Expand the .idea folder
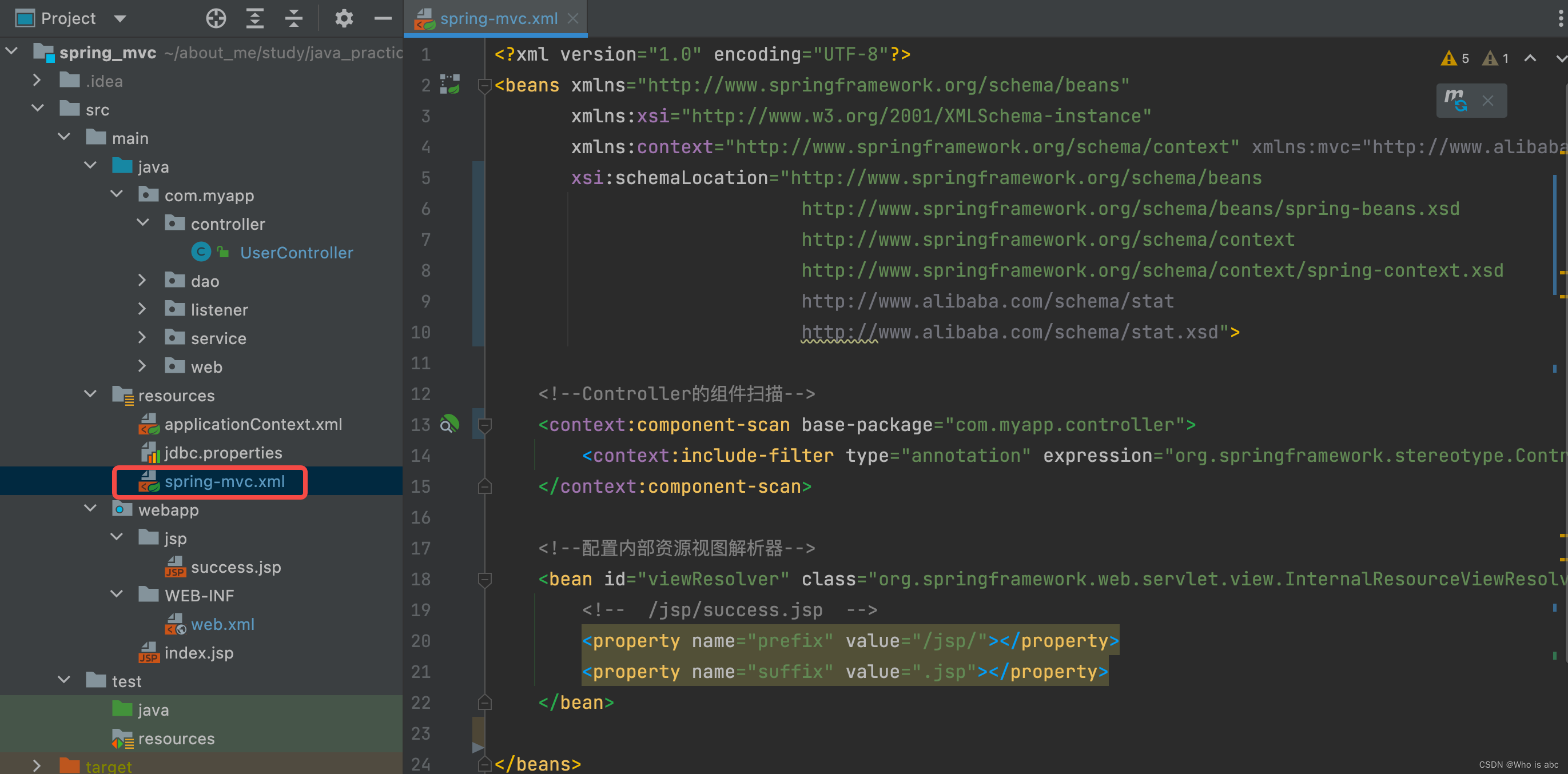Image resolution: width=1568 pixels, height=774 pixels. [37, 81]
